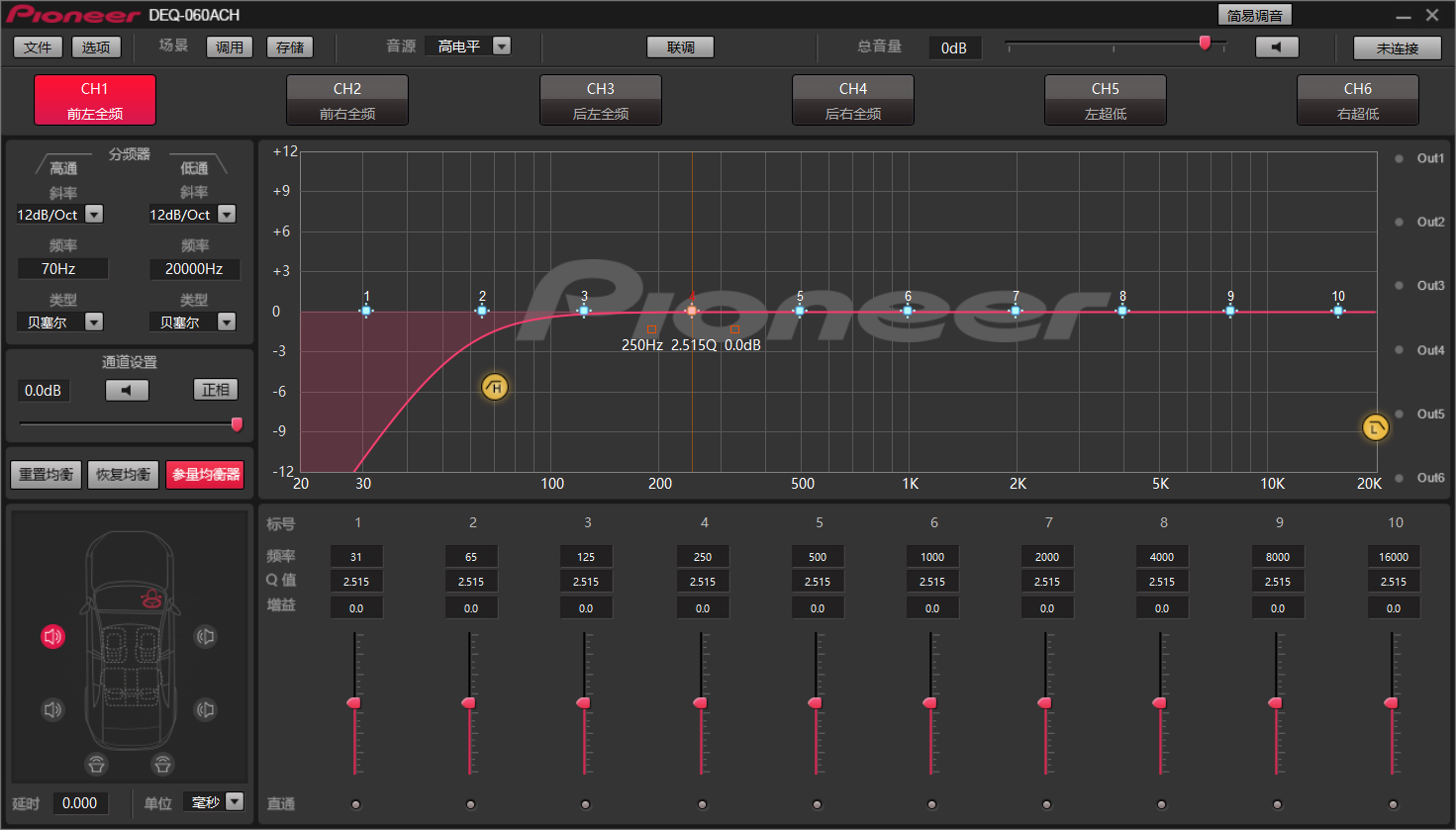1456x830 pixels.
Task: Click high-pass frequency 70Hz field
Action: (61, 268)
